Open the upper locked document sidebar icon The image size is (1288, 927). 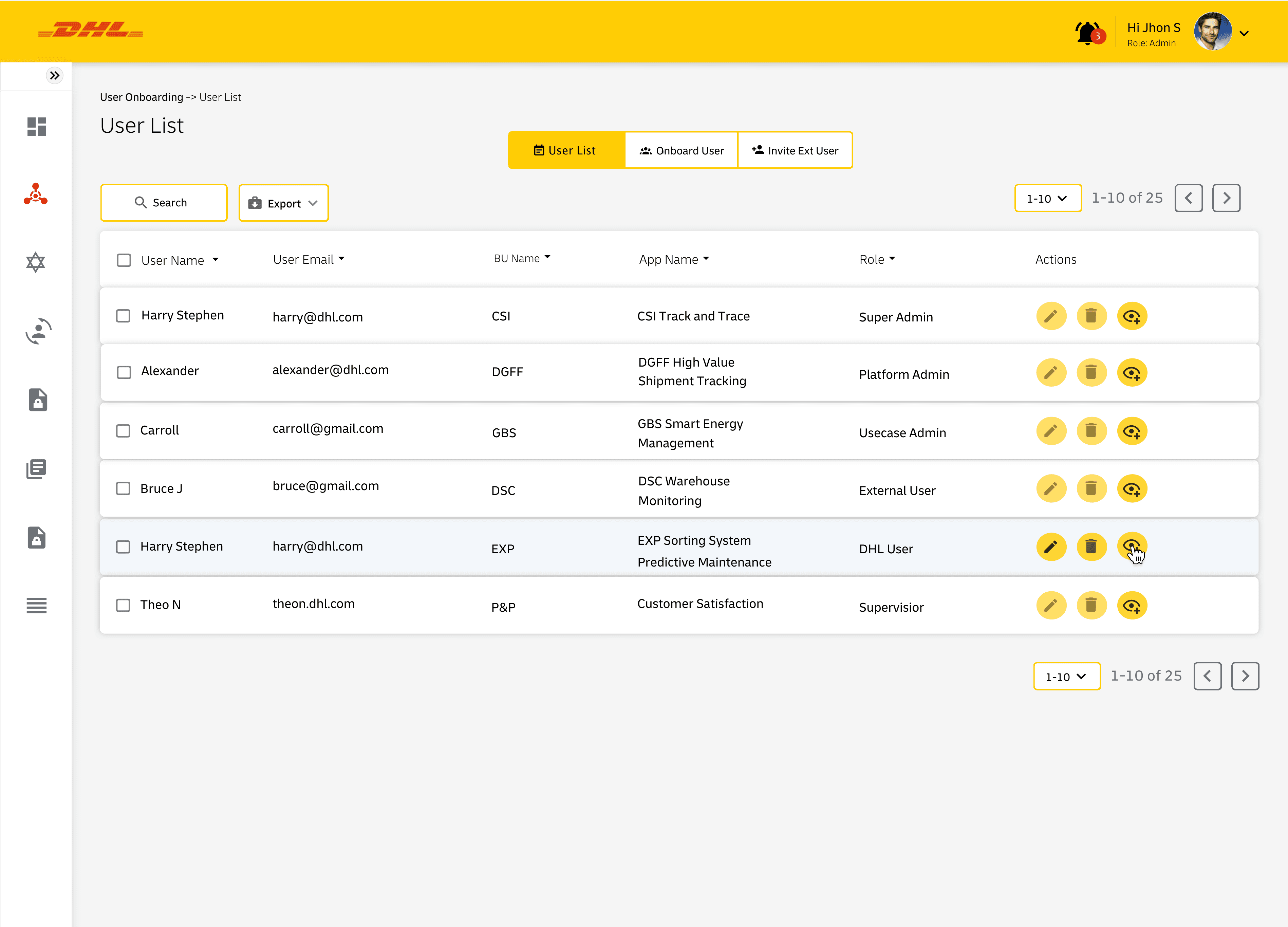coord(37,400)
